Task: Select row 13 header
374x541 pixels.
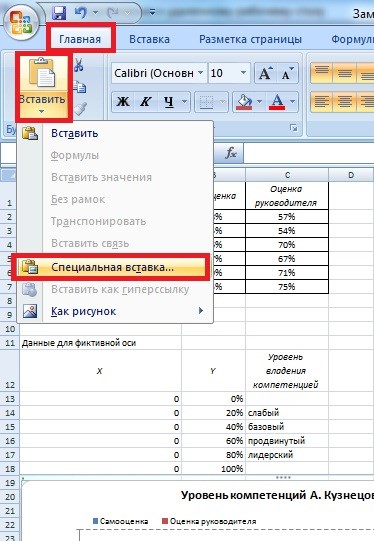Action: (10, 399)
